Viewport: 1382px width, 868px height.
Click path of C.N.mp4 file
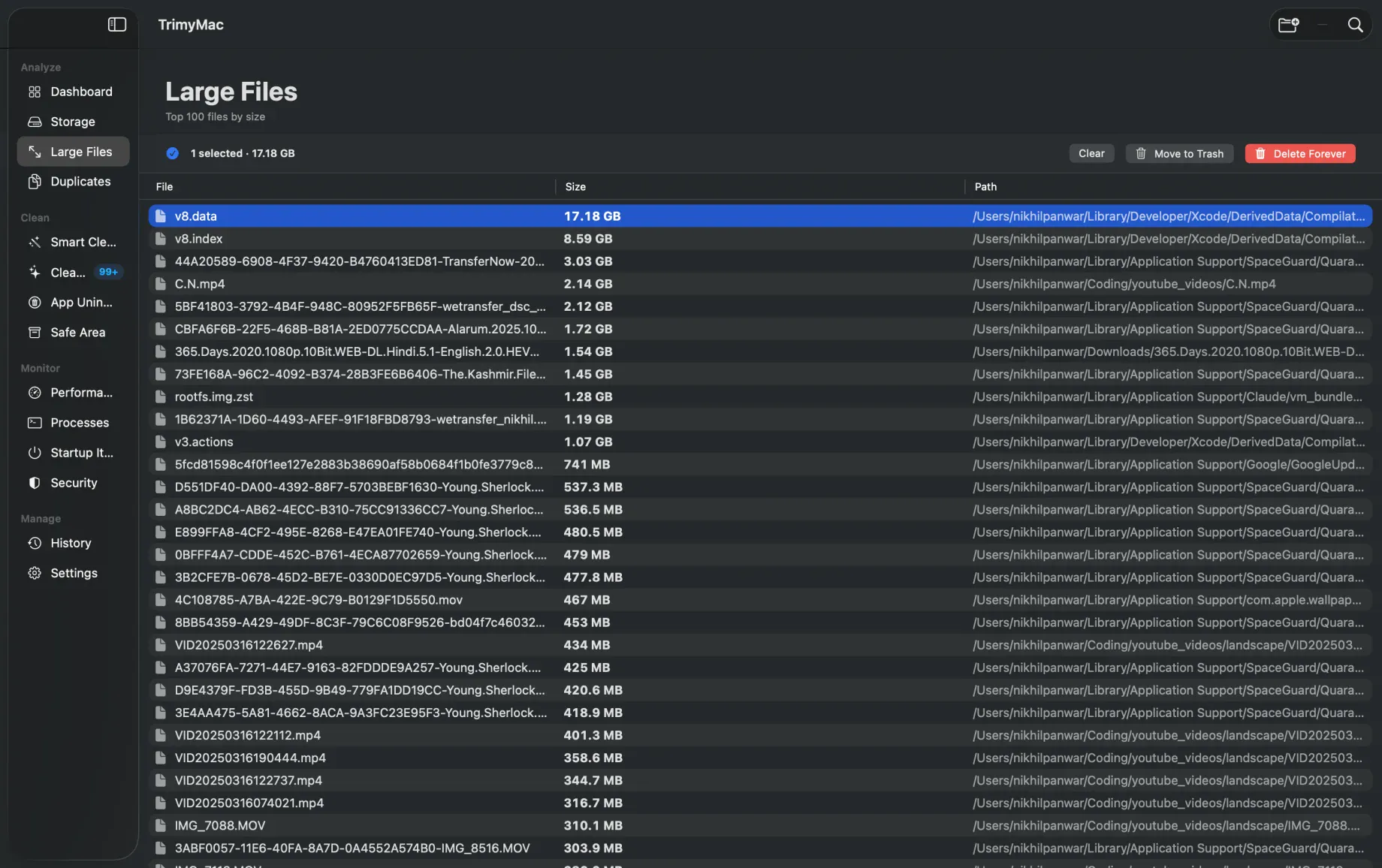click(1124, 284)
